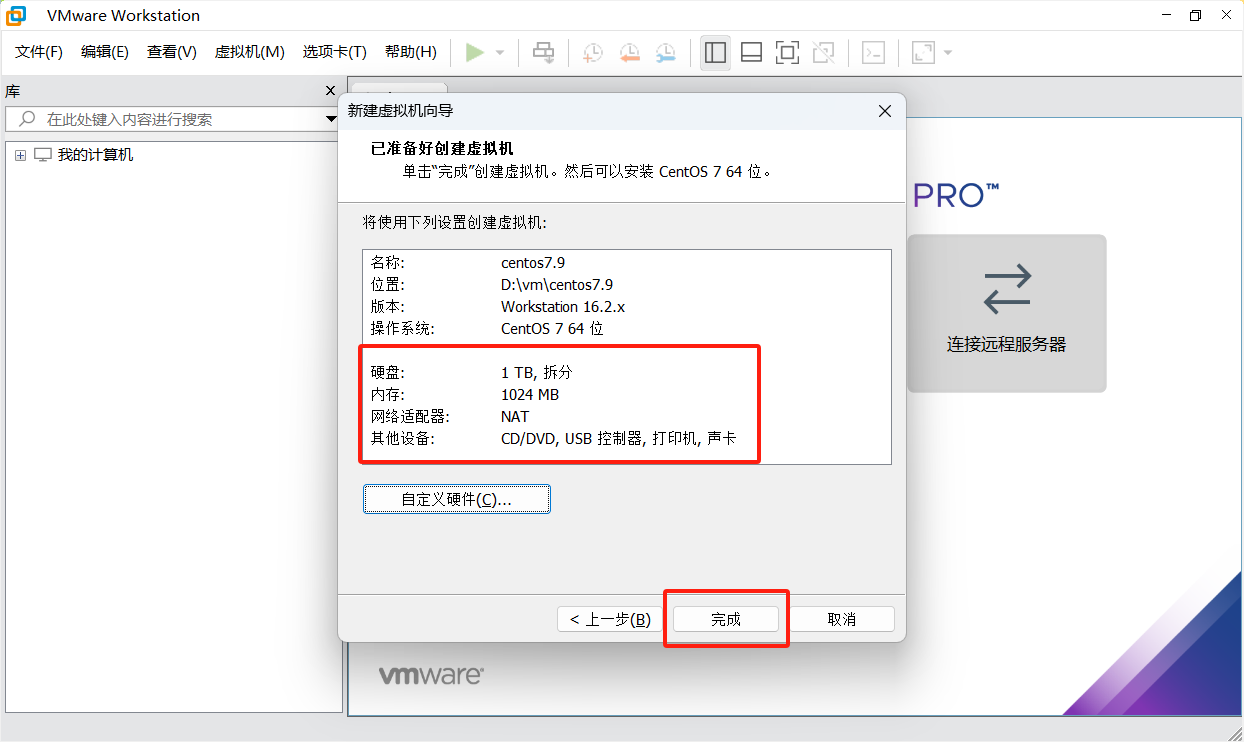Viewport: 1244px width, 742px height.
Task: Click the 已准备好创建虚拟机 heading
Action: (x=442, y=148)
